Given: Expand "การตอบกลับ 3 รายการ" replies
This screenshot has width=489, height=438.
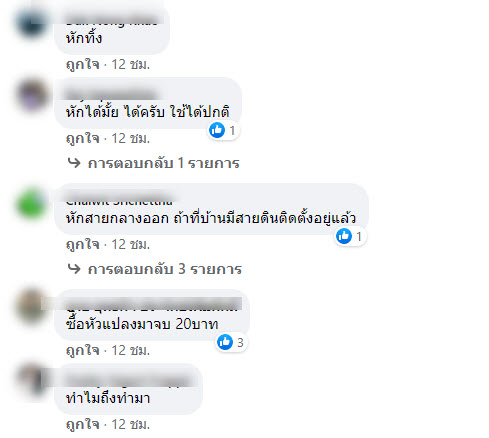Looking at the screenshot, I should click(x=165, y=269).
